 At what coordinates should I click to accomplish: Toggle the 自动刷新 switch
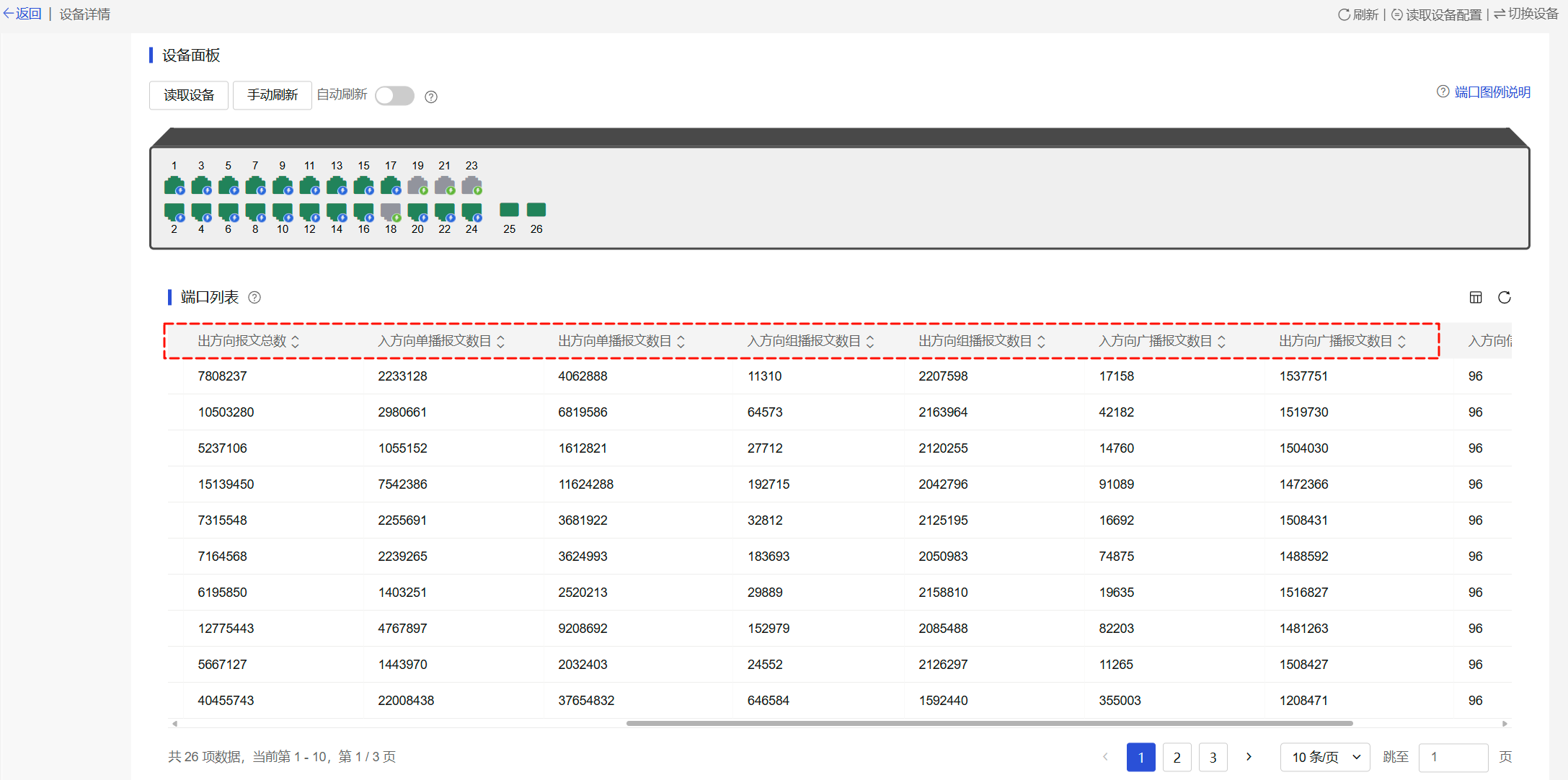394,96
